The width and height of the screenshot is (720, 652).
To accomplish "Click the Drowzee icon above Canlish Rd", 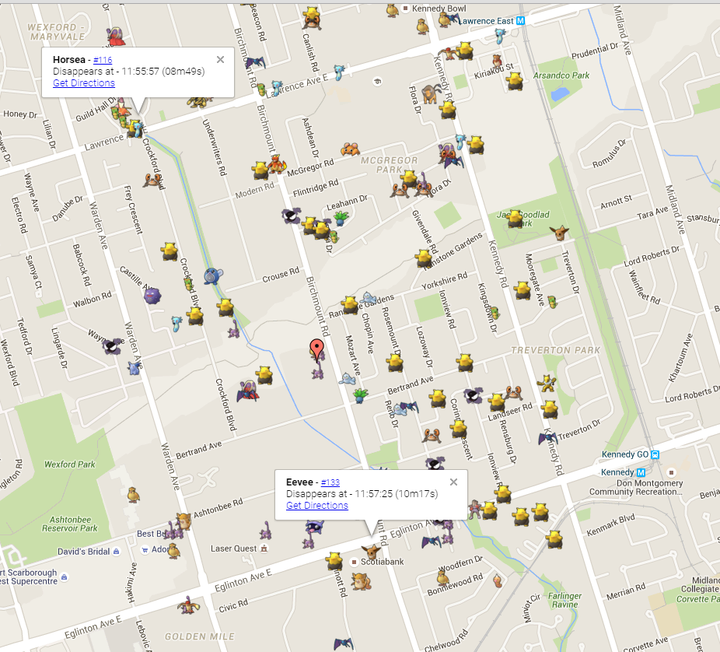I will click(311, 18).
